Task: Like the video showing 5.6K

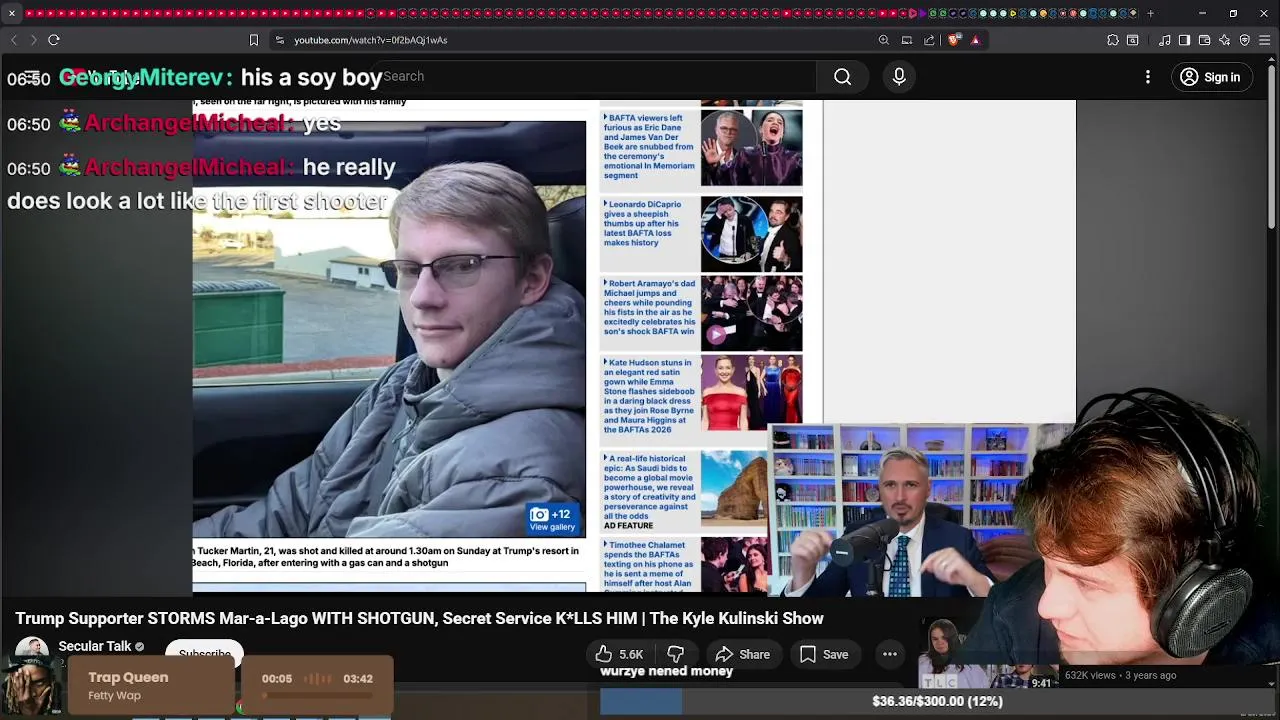Action: point(620,654)
